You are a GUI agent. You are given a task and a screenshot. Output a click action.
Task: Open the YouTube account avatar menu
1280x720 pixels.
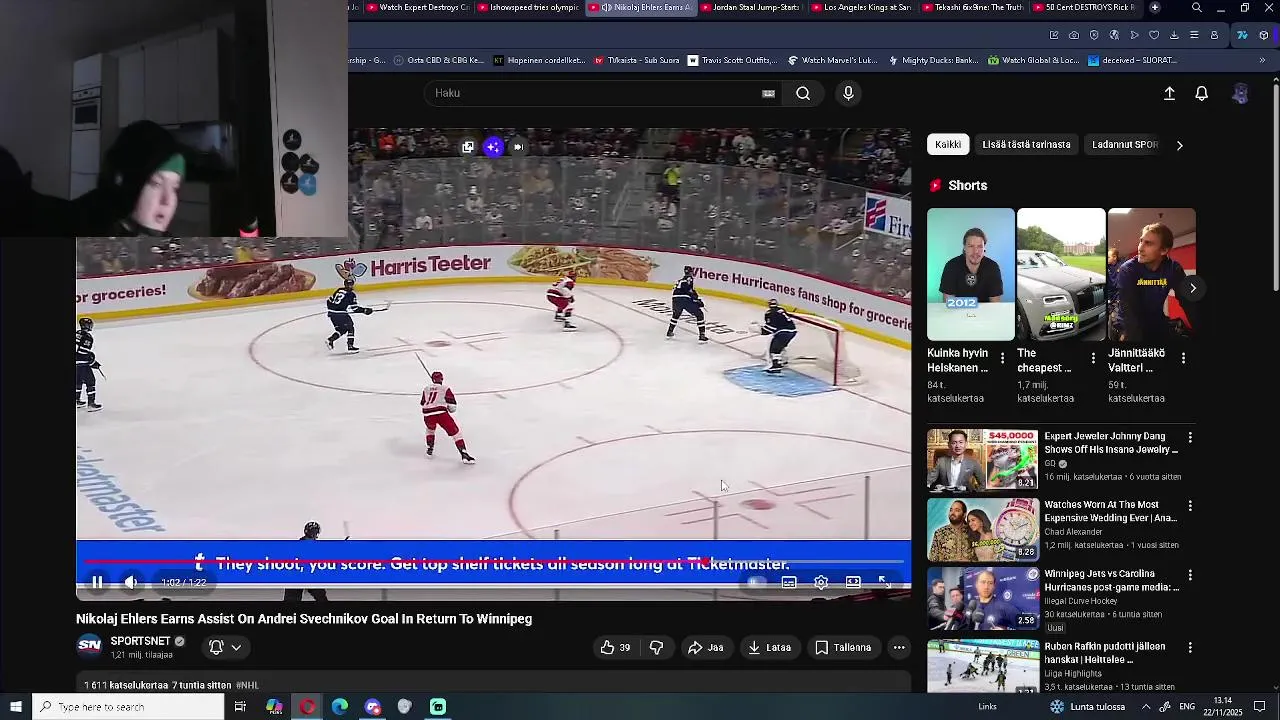(1240, 93)
